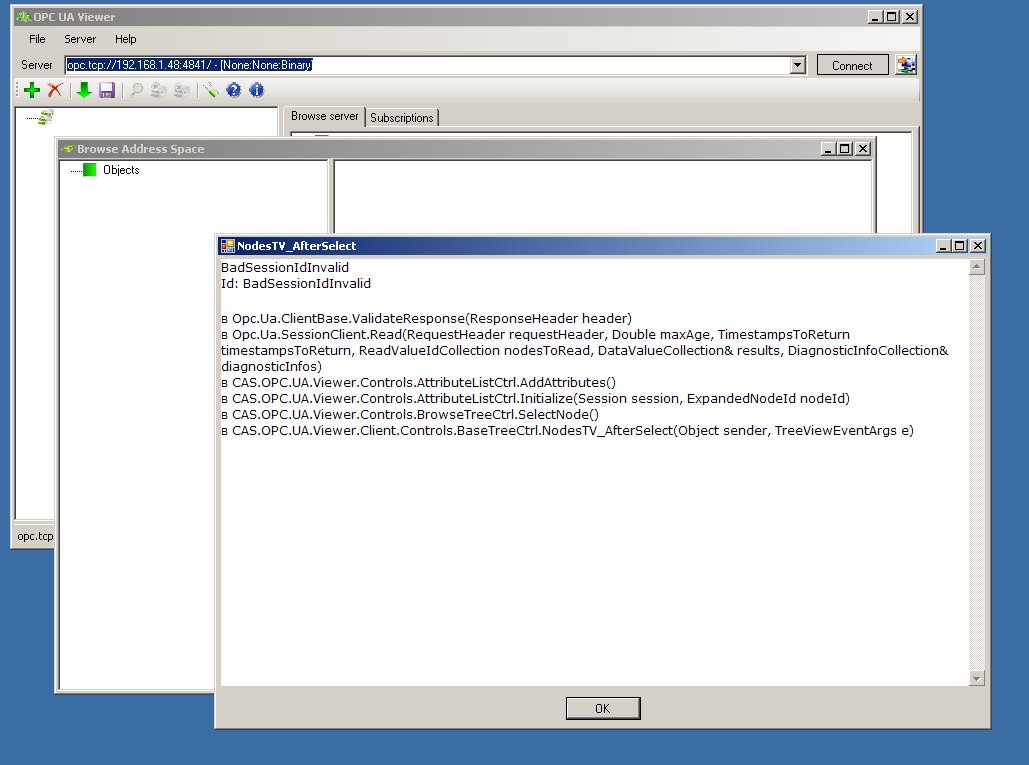Click the green down arrow icon

coord(84,90)
